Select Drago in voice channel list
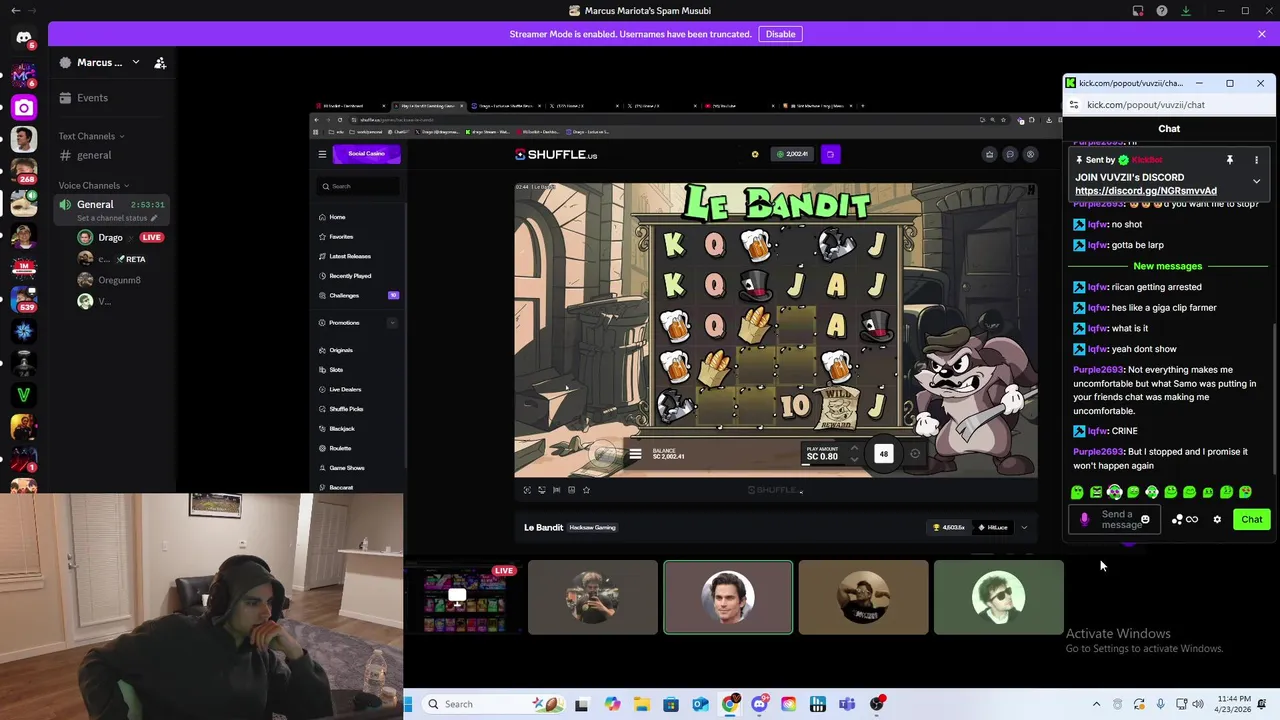Screen dimensions: 1280x720 click(110, 238)
